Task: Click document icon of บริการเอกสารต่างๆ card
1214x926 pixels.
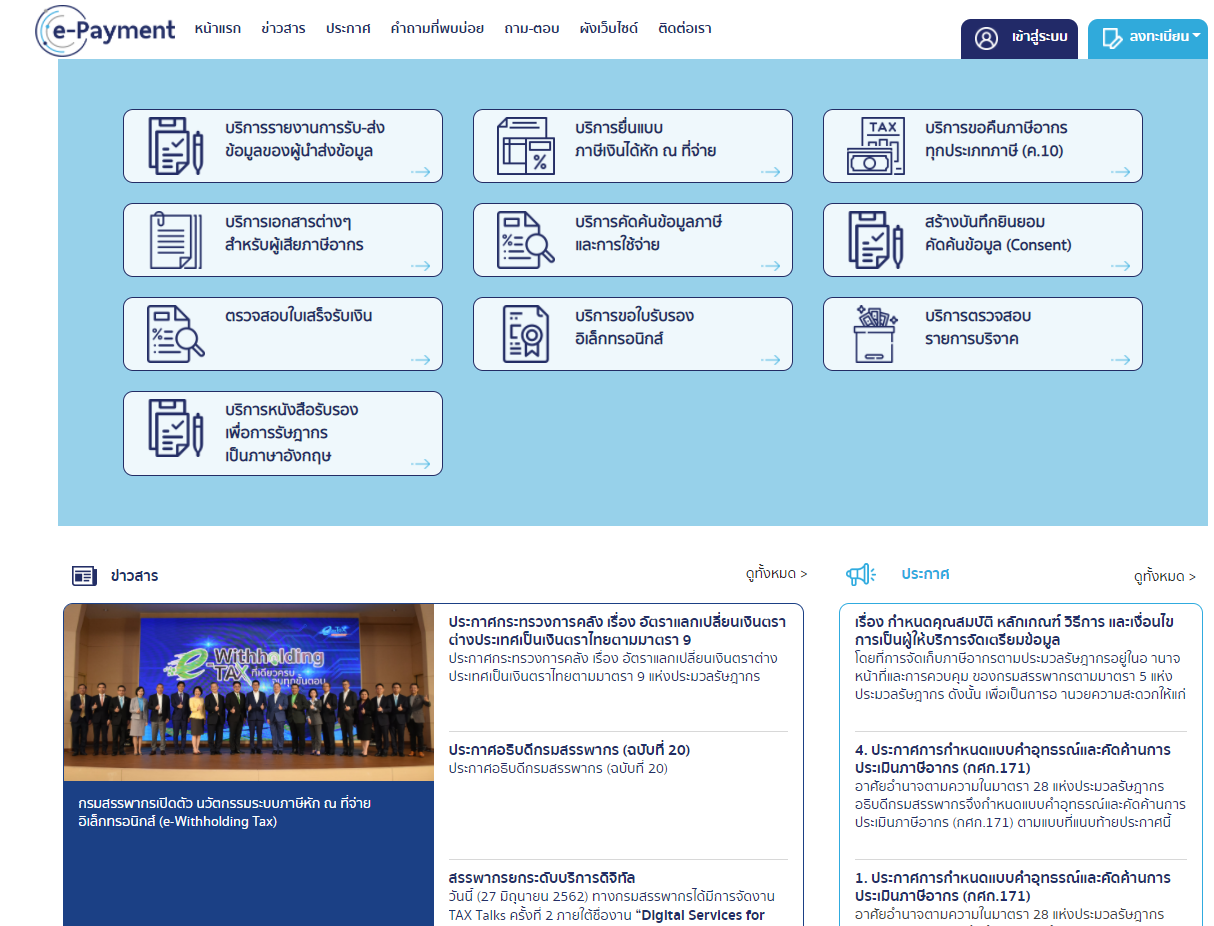Action: 176,240
